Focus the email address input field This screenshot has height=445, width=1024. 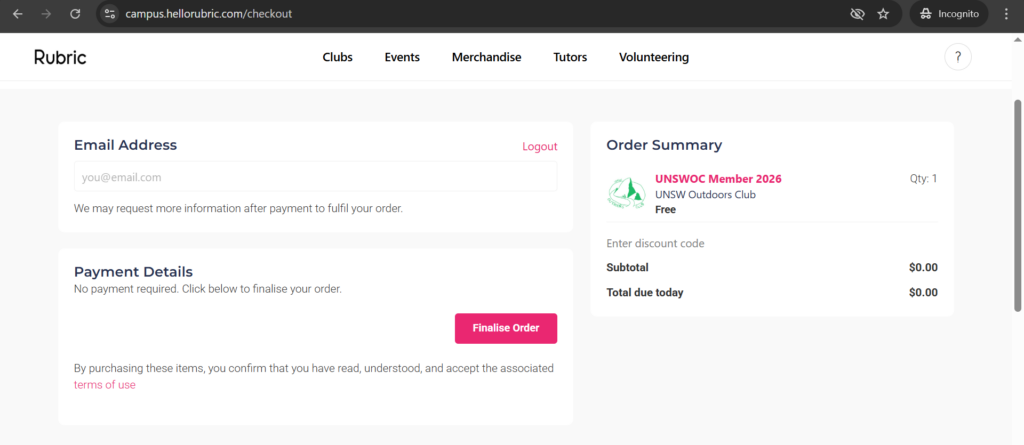[315, 177]
